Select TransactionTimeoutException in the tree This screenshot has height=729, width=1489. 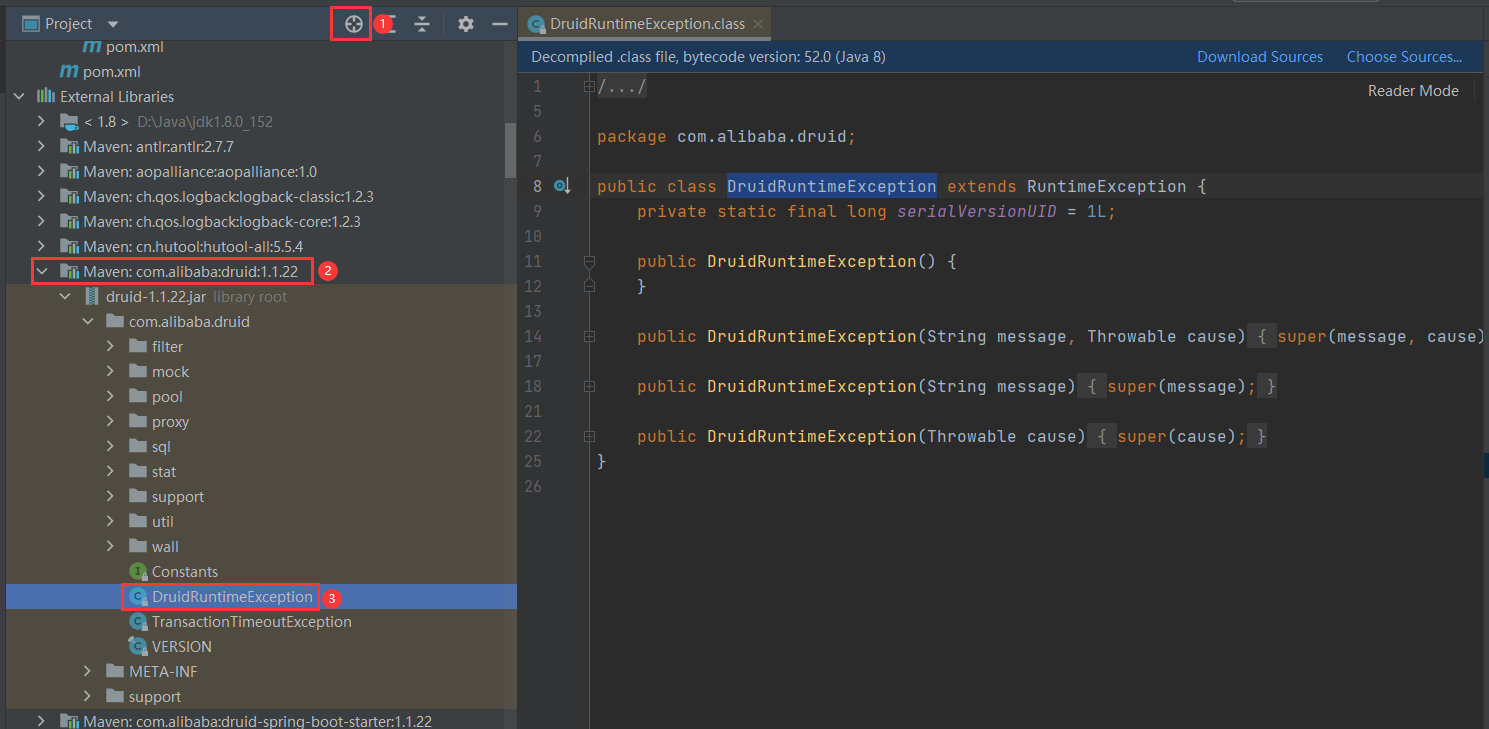252,622
